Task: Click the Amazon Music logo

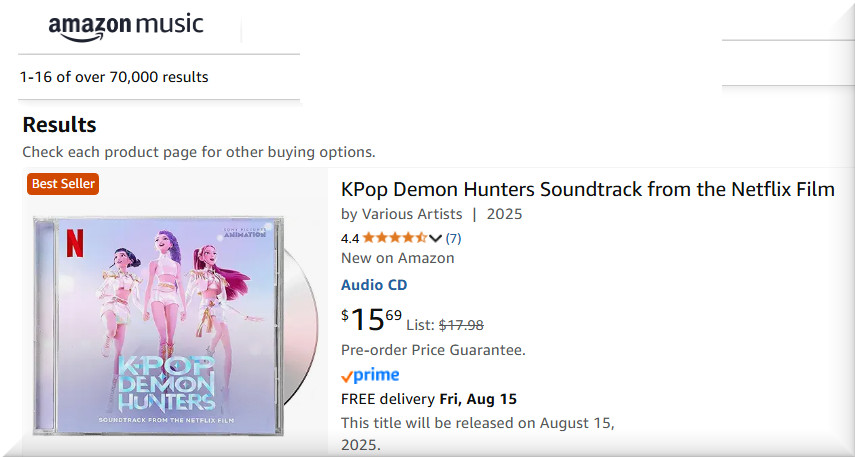Action: [x=125, y=27]
